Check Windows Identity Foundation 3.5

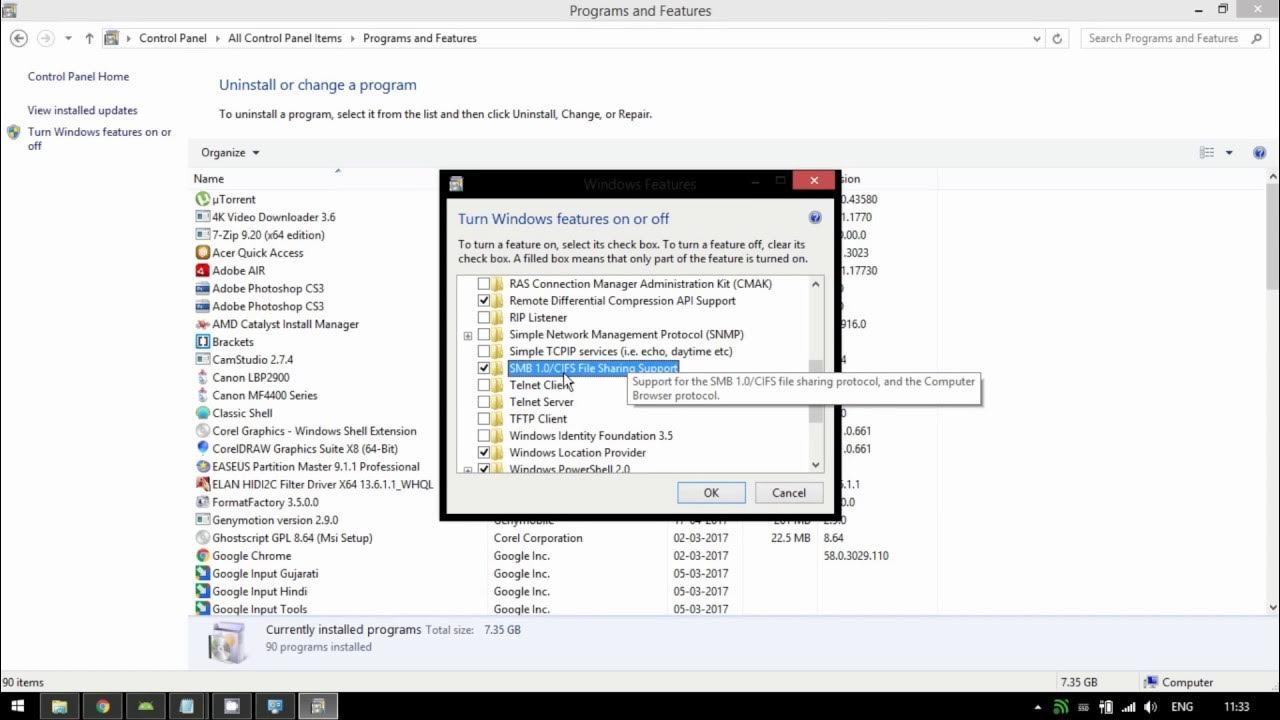484,436
